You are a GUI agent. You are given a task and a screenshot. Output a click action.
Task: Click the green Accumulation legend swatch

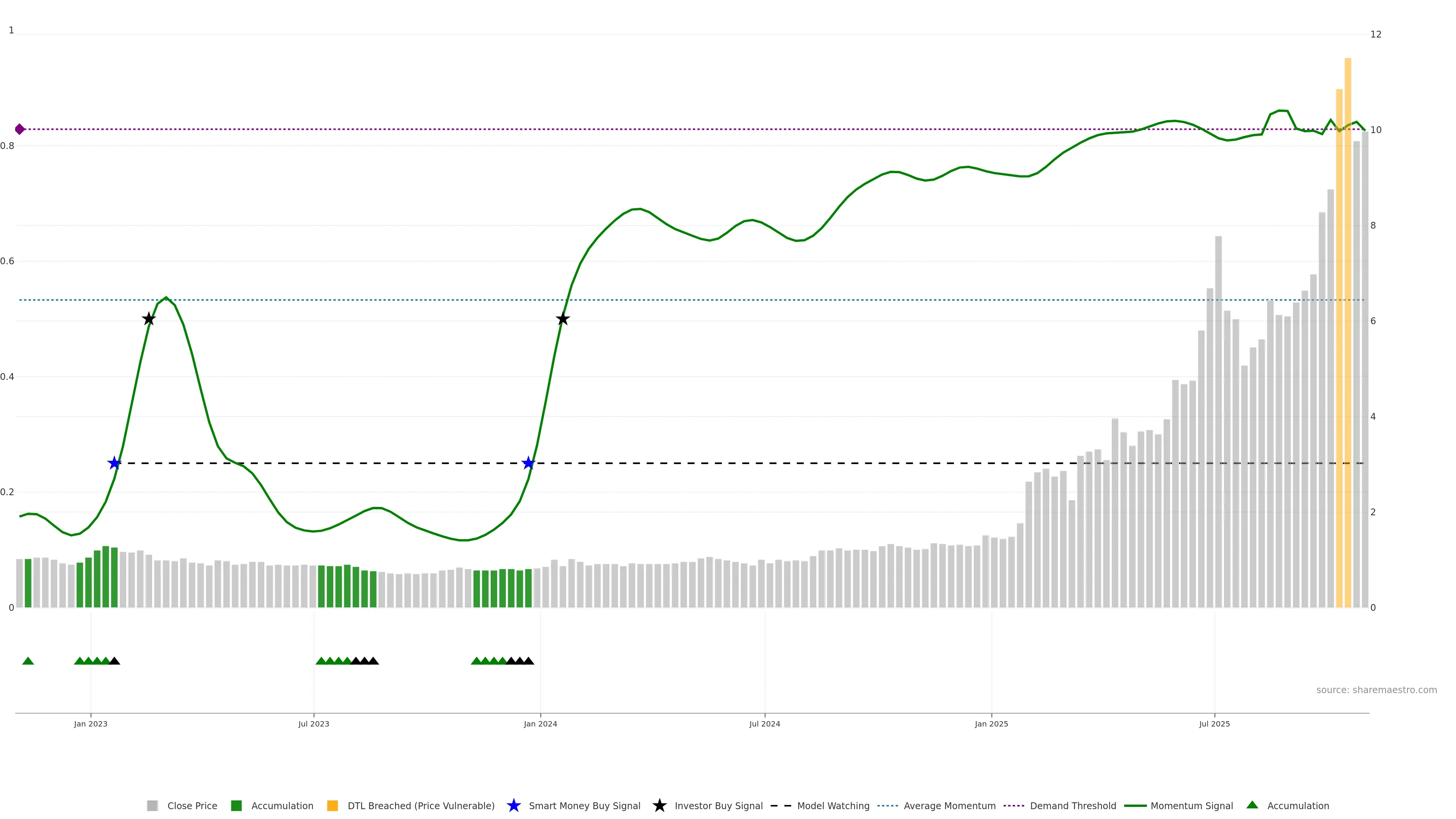(236, 805)
